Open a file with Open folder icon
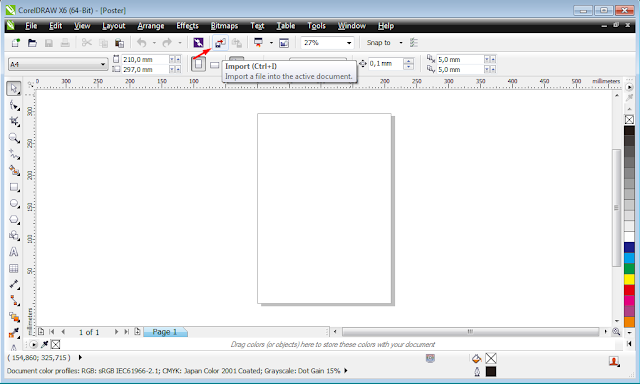The image size is (640, 384). 32,42
